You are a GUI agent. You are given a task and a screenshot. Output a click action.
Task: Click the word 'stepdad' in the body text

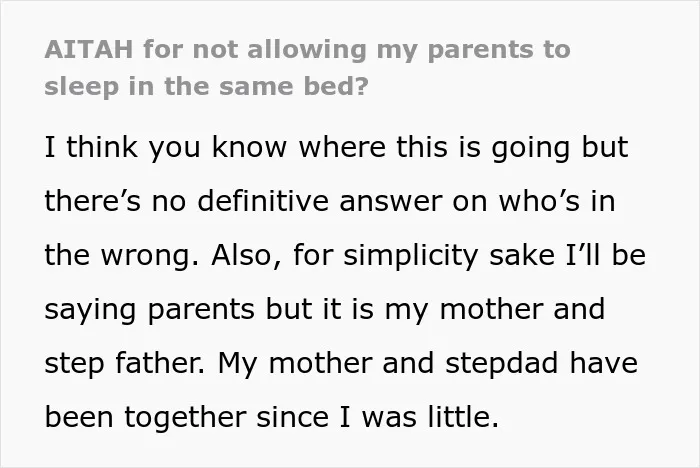point(501,364)
